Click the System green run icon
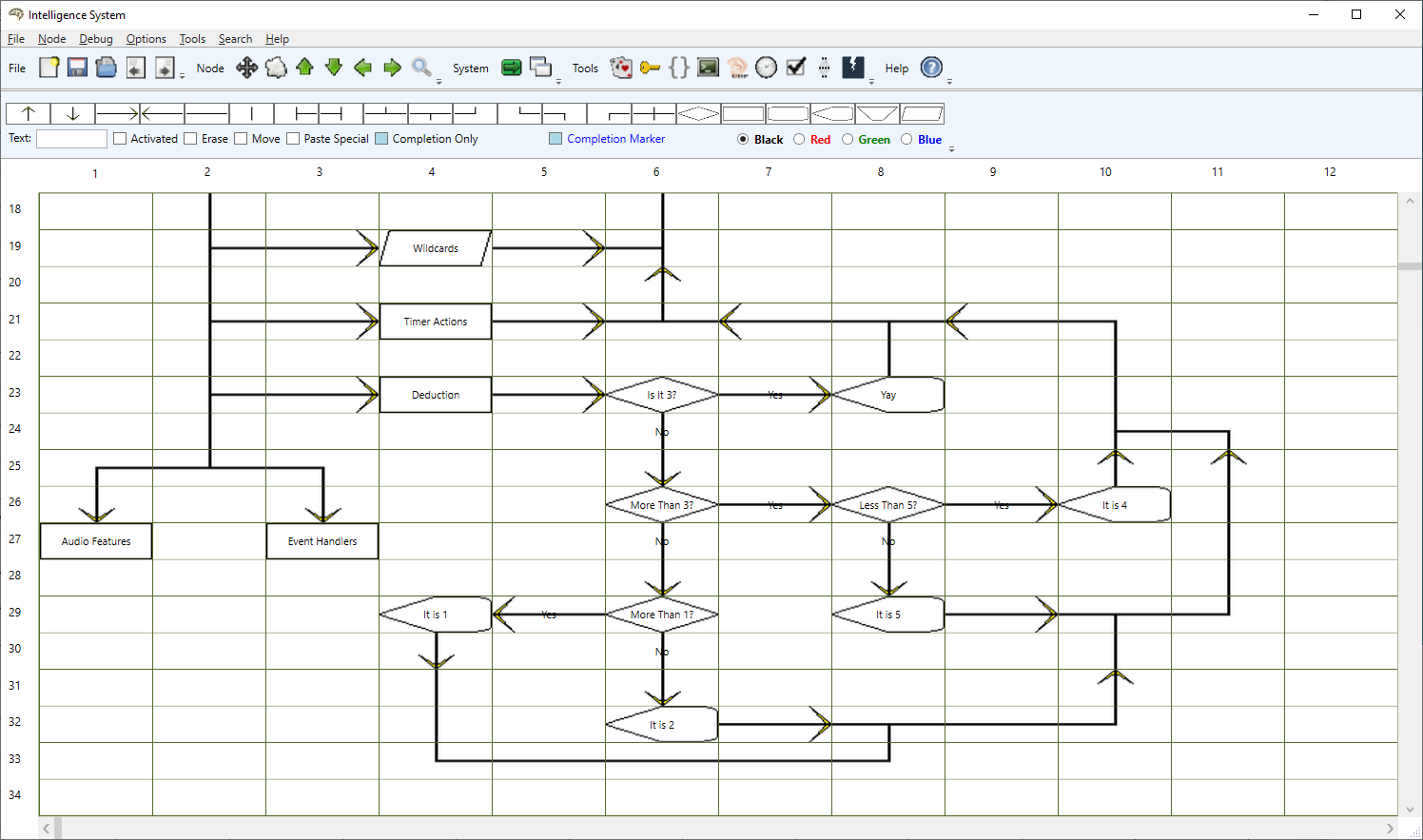 [x=512, y=68]
